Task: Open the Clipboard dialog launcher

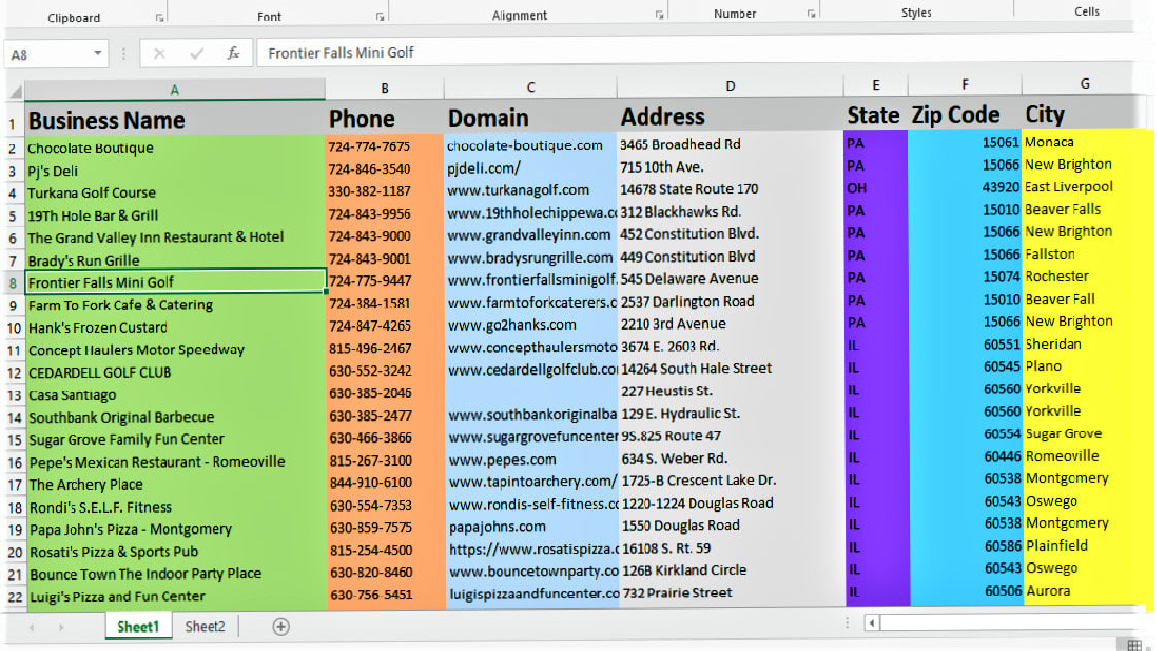Action: coord(159,18)
